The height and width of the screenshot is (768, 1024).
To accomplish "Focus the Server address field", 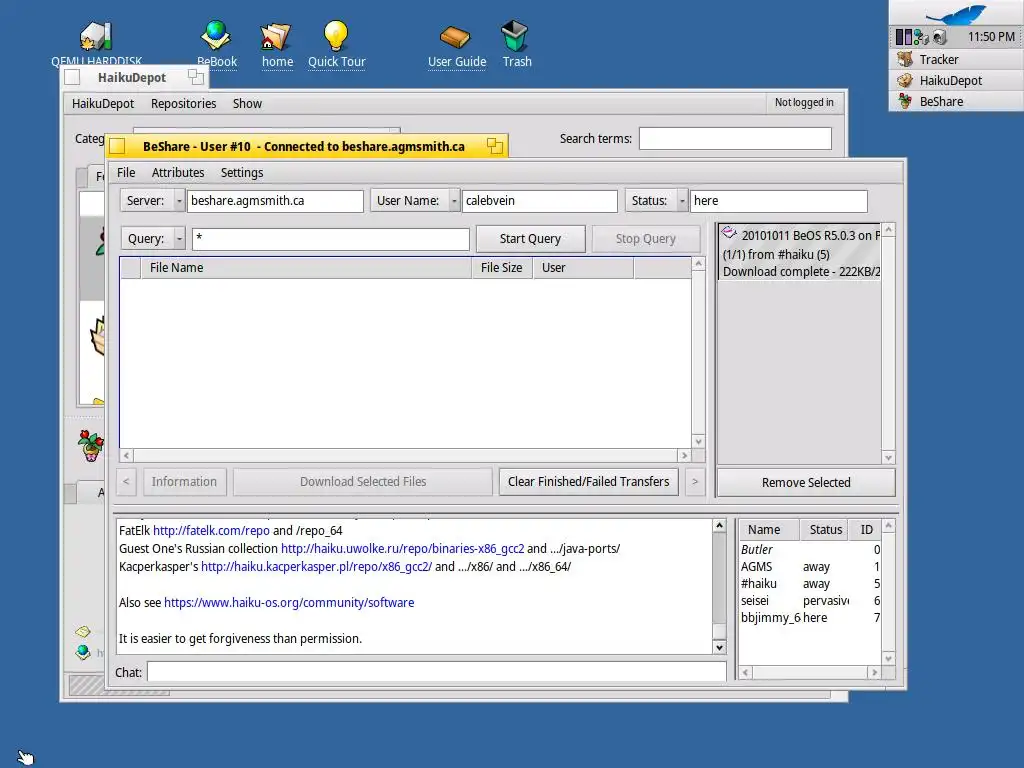I will (x=275, y=200).
